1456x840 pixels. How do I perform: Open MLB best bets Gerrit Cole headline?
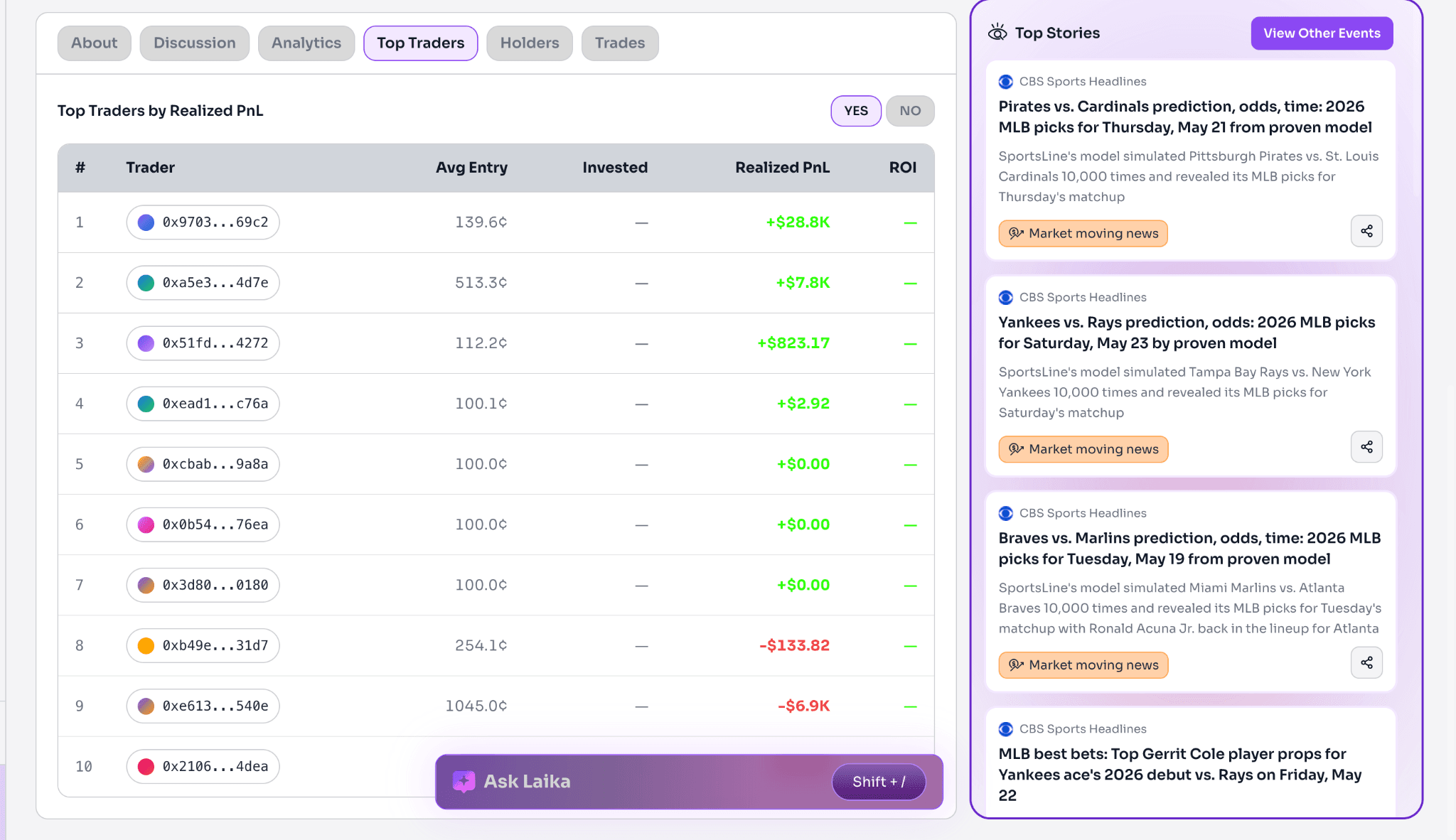coord(1180,775)
